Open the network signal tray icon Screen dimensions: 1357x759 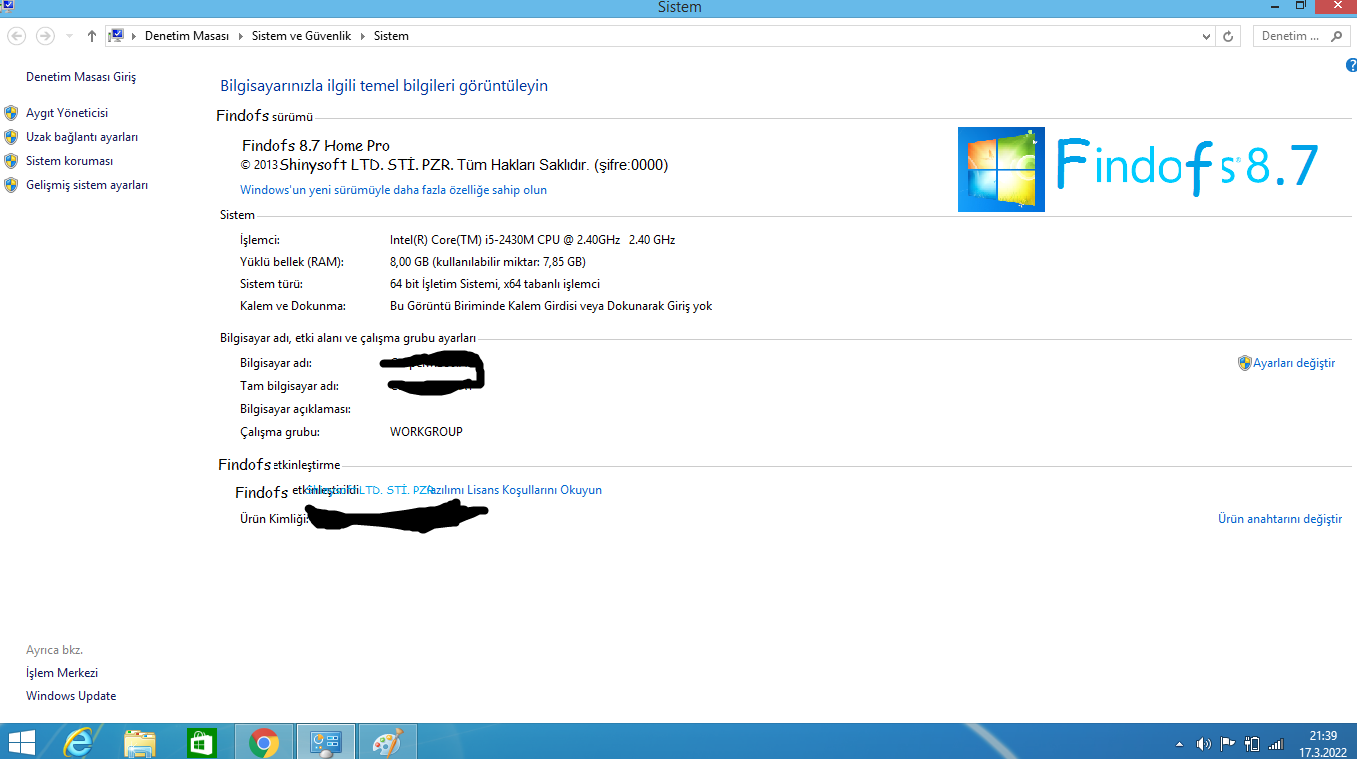coord(1276,744)
